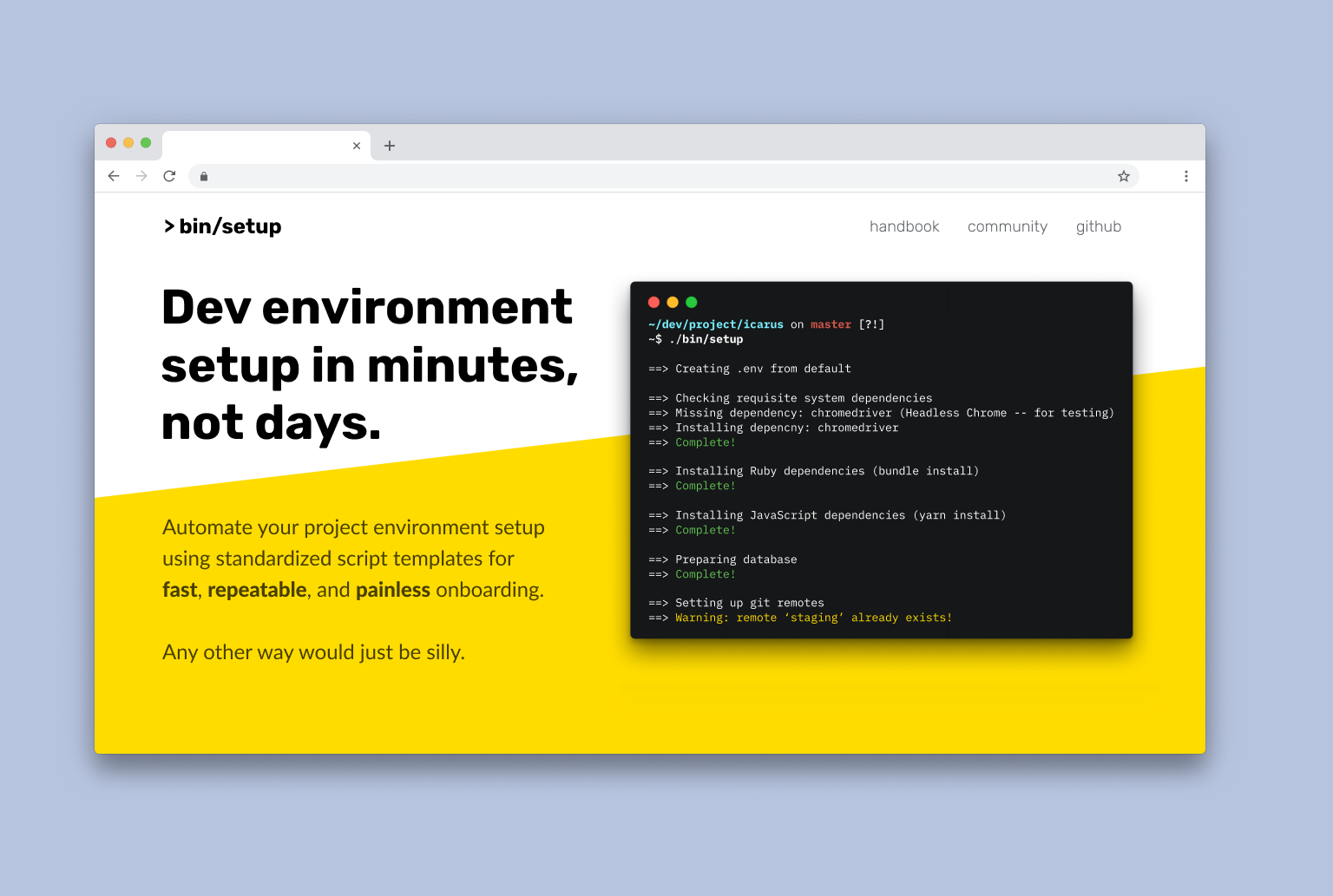The width and height of the screenshot is (1333, 896).
Task: Click 'Complete!' under Preparing database
Action: [706, 574]
